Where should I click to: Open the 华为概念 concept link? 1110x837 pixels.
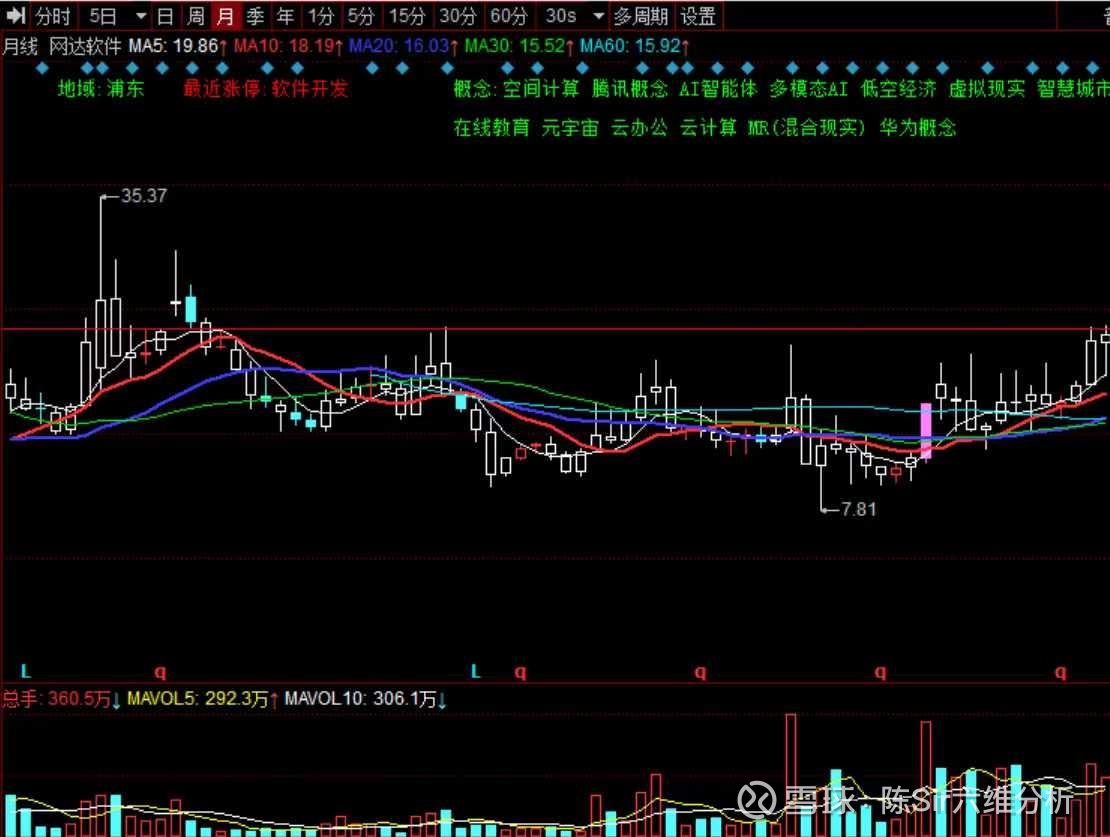(x=917, y=127)
